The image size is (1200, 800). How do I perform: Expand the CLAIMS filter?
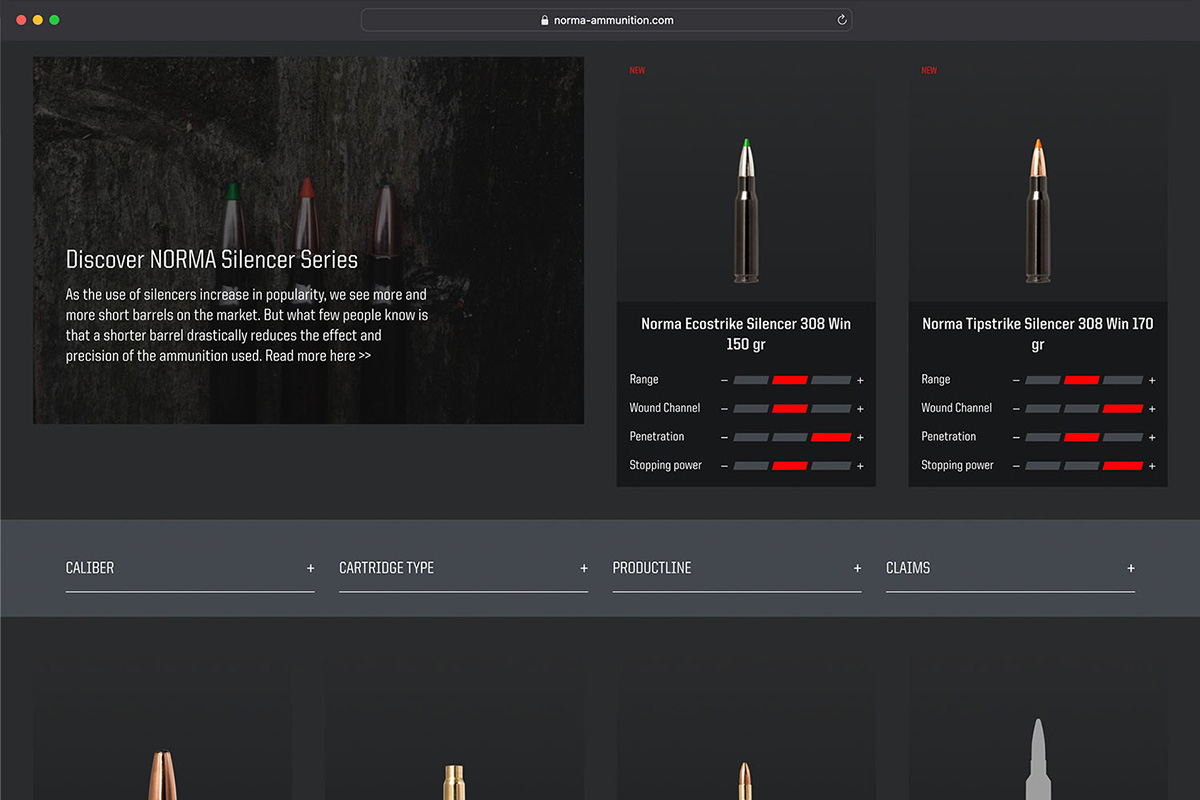[1010, 568]
